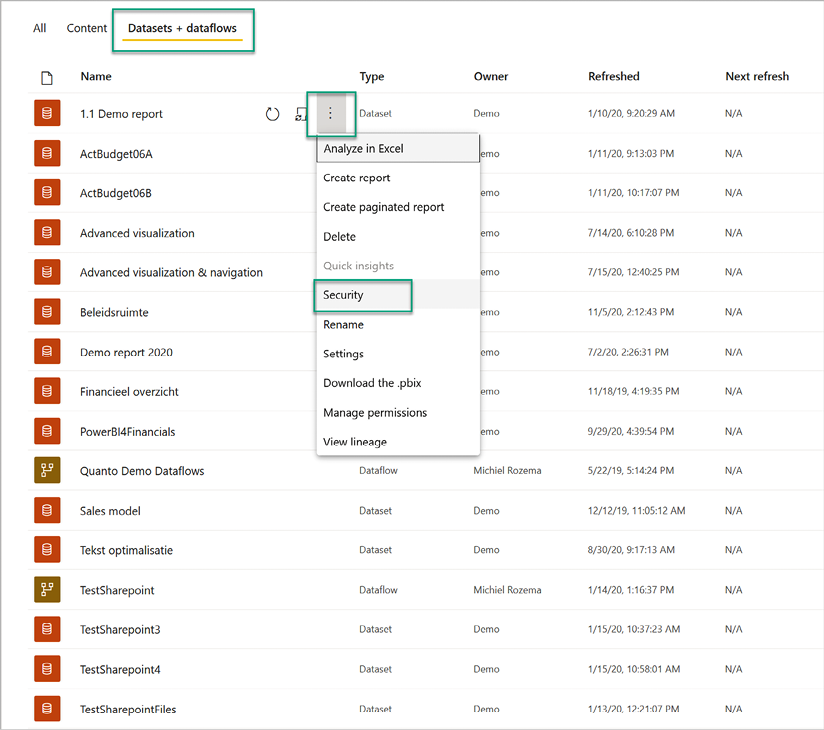This screenshot has height=730, width=824.
Task: Select the Datasets + dataflows tab
Action: 182,28
